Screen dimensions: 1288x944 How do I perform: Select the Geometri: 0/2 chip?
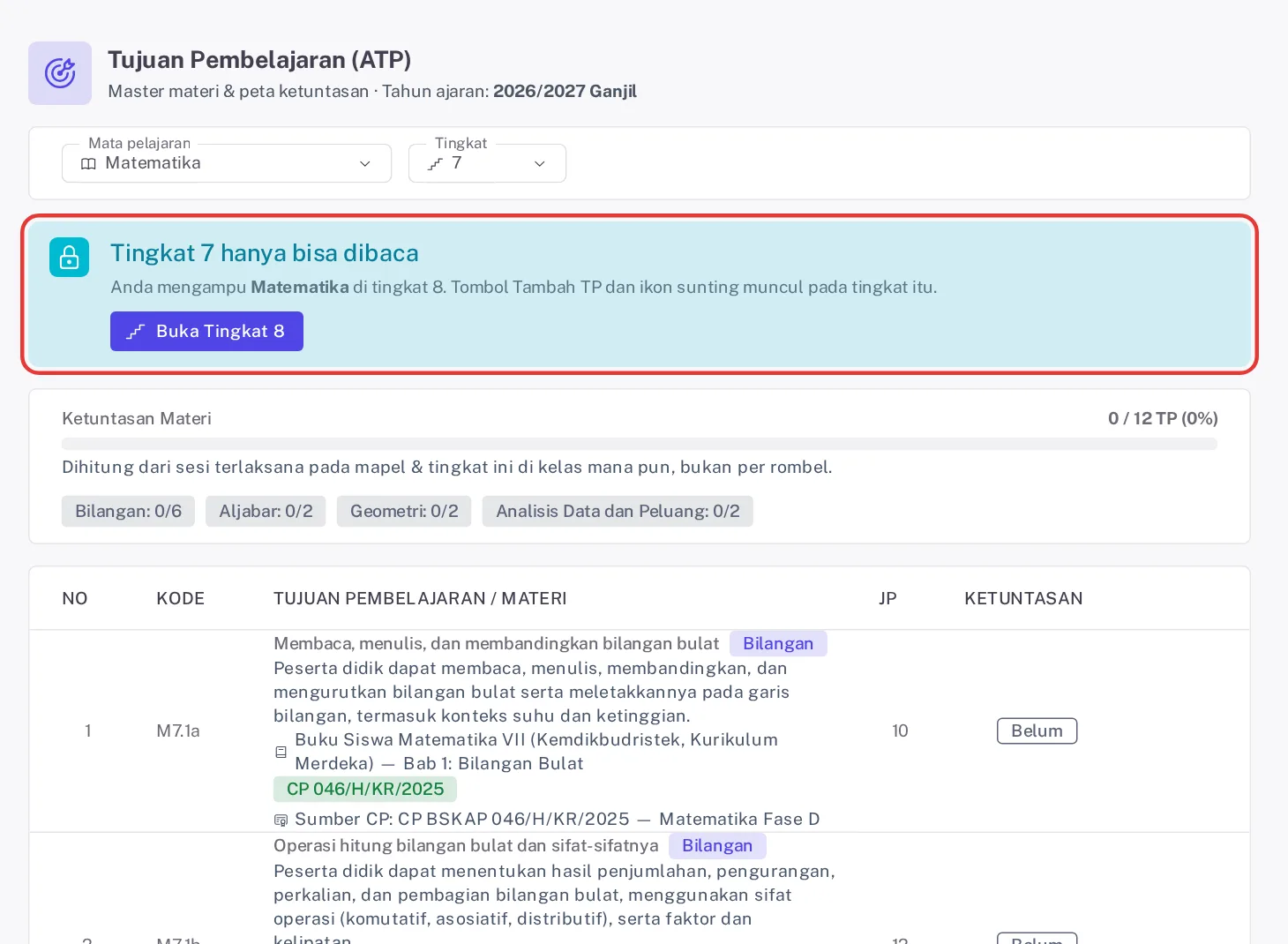(x=404, y=512)
